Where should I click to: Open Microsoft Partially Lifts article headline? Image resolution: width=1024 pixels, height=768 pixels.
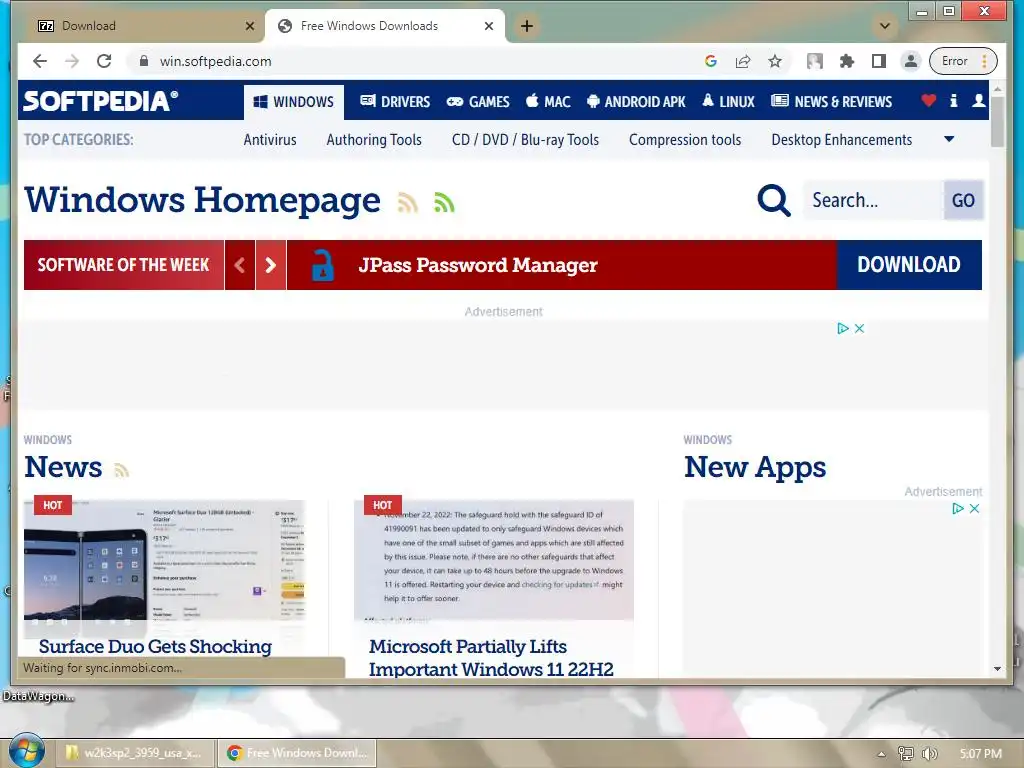point(491,658)
